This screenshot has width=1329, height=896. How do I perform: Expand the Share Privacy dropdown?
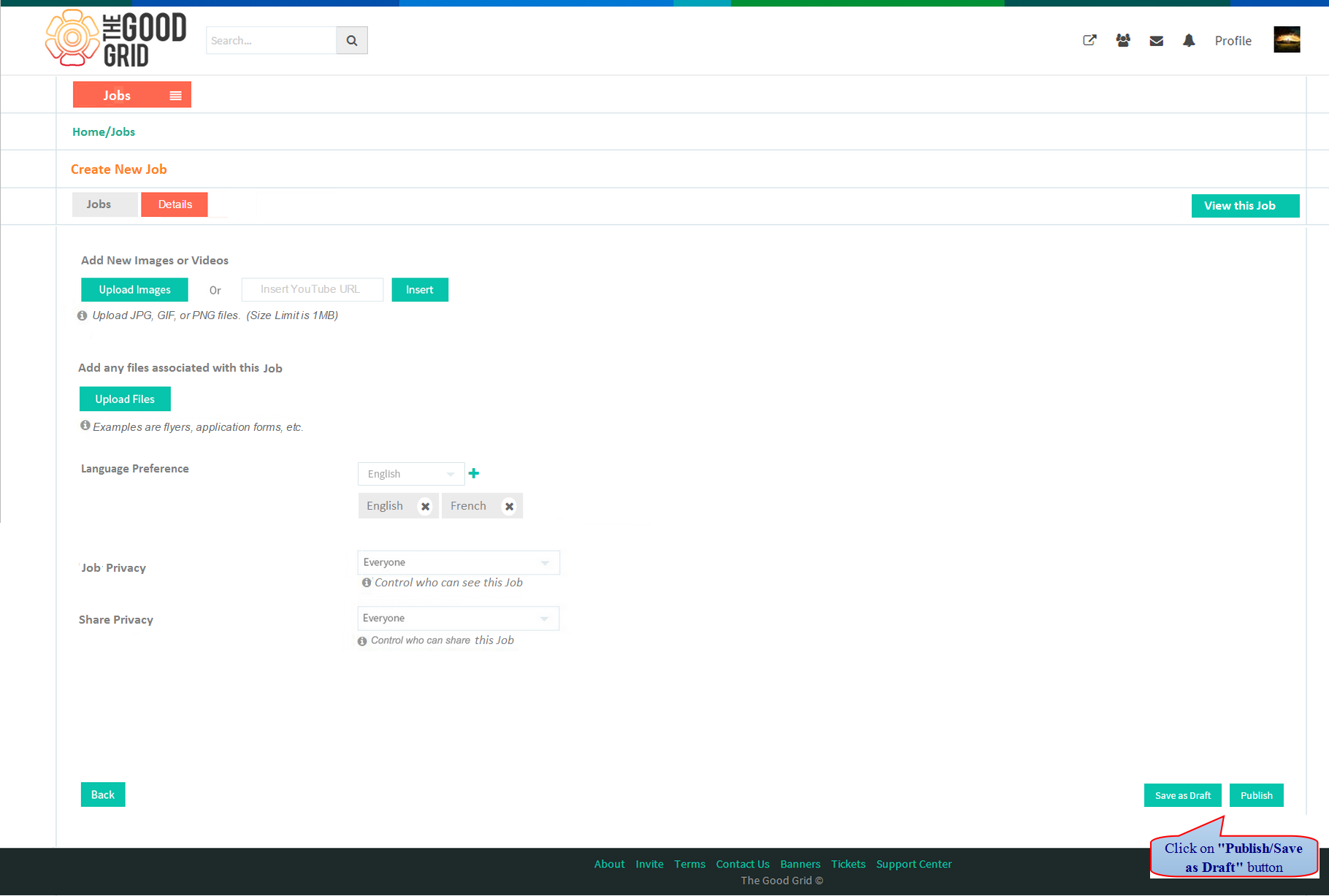[x=459, y=619]
